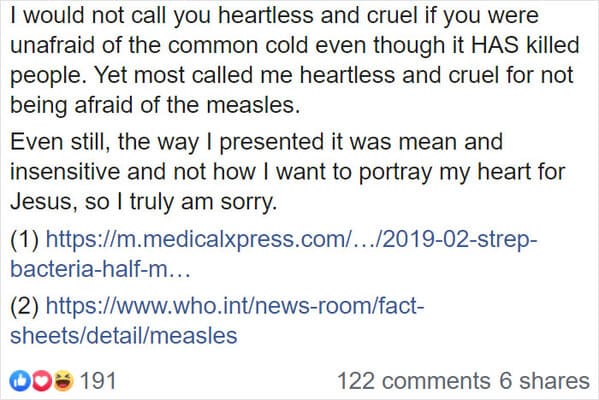Click the blue thumbs-up Like reaction icon
Viewport: 599px width, 400px height.
(x=20, y=381)
